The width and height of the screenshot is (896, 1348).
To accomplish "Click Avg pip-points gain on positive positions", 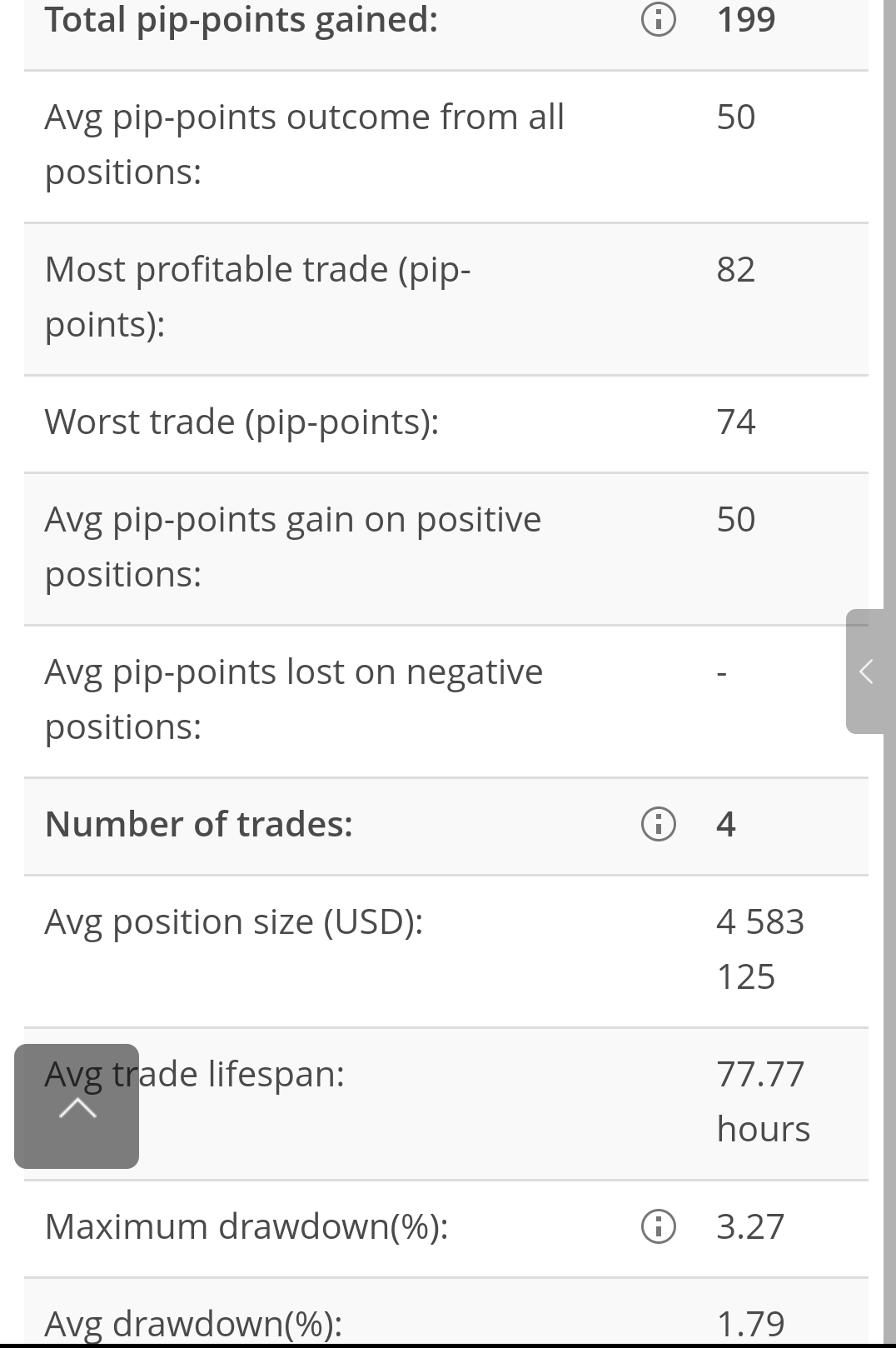I will pyautogui.click(x=293, y=547).
